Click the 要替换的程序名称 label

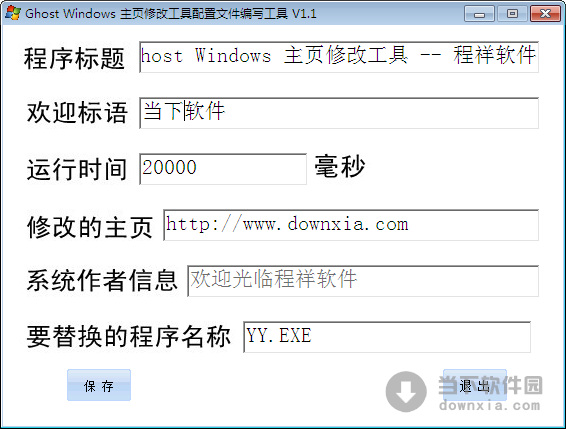(129, 336)
